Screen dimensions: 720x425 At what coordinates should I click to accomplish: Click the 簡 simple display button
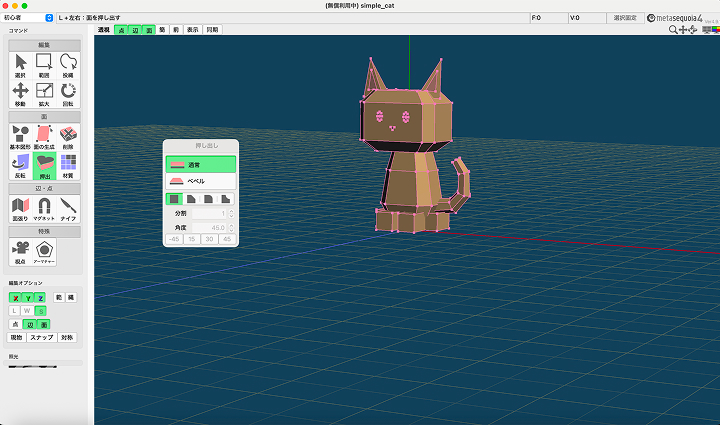pyautogui.click(x=162, y=30)
